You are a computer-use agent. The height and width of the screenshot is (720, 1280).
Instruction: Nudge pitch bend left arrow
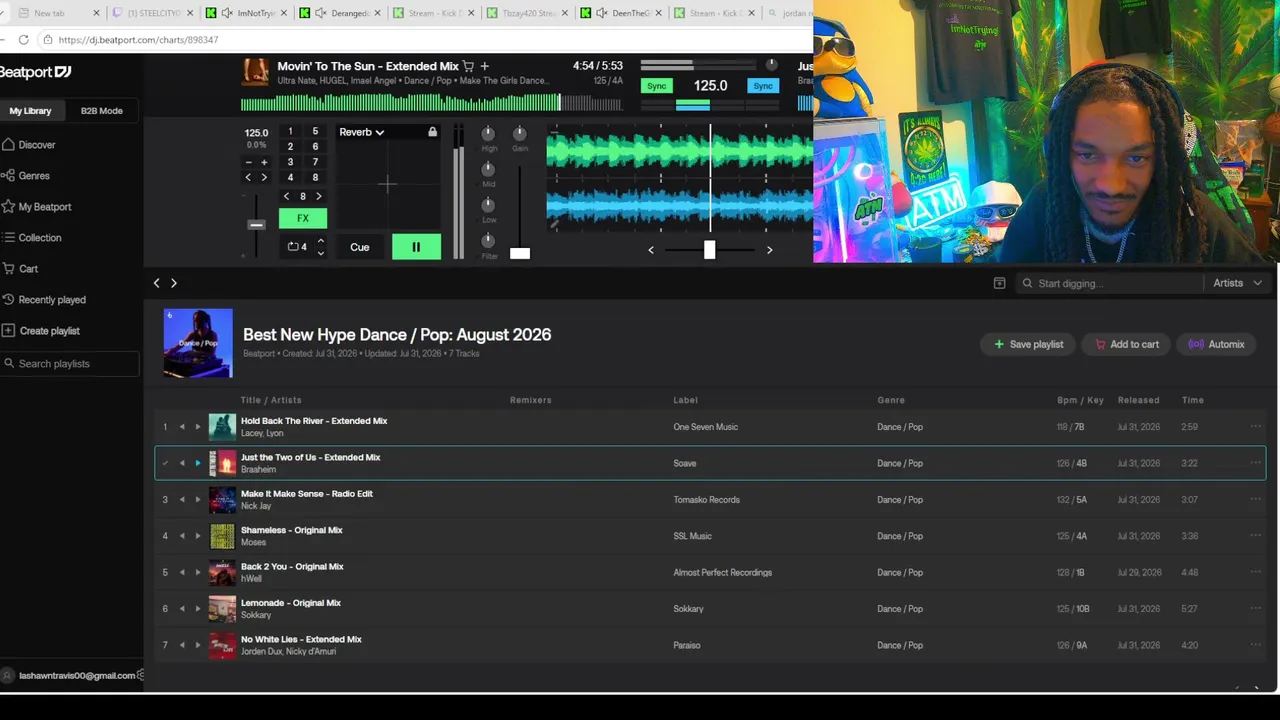coord(249,177)
